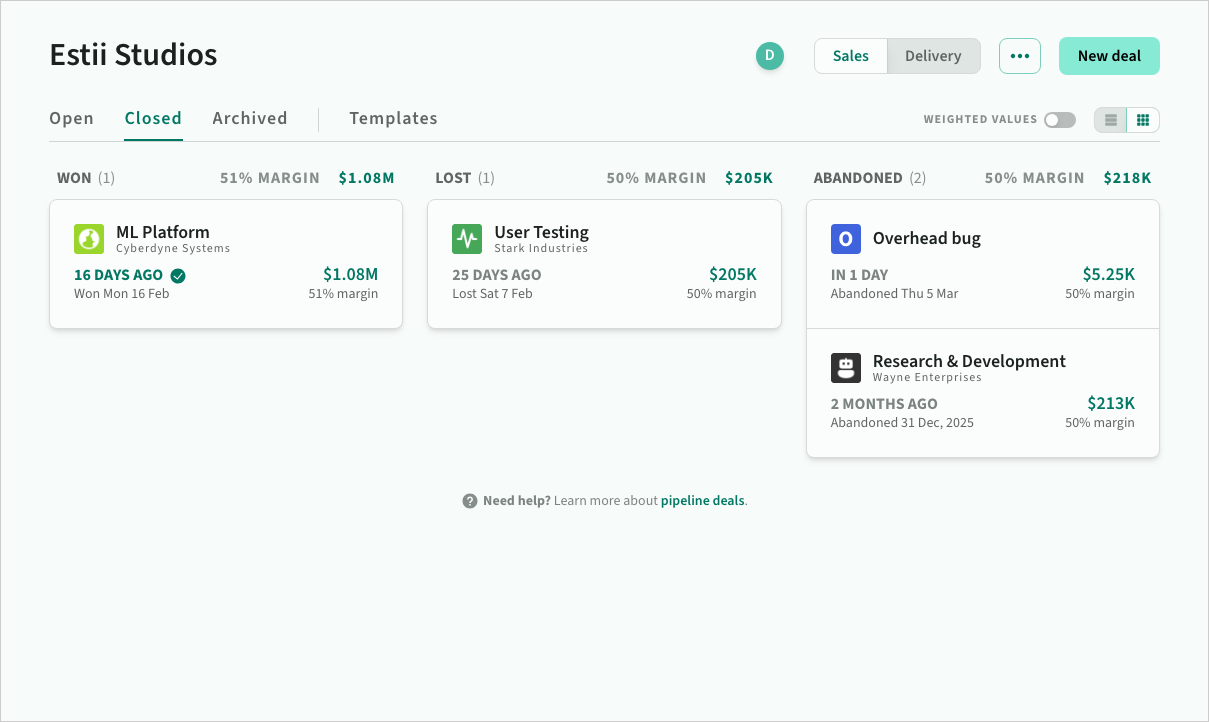Open the three-dot more options menu
Image resolution: width=1209 pixels, height=722 pixels.
1019,56
